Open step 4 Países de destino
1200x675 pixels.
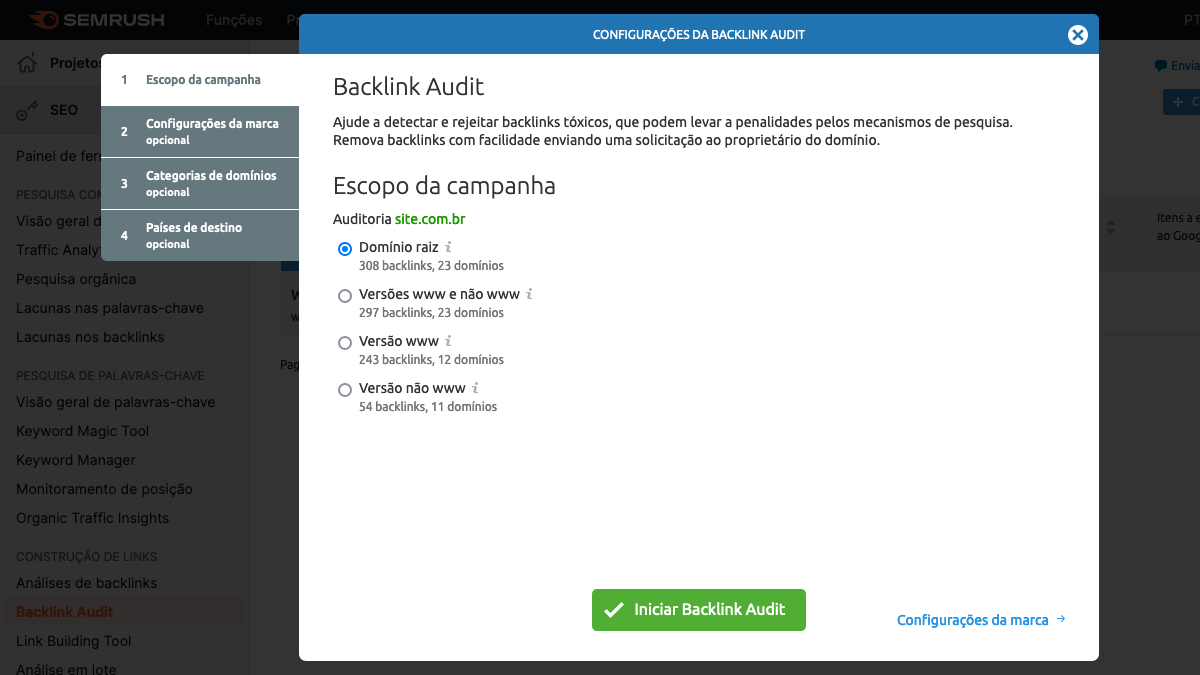[x=200, y=235]
